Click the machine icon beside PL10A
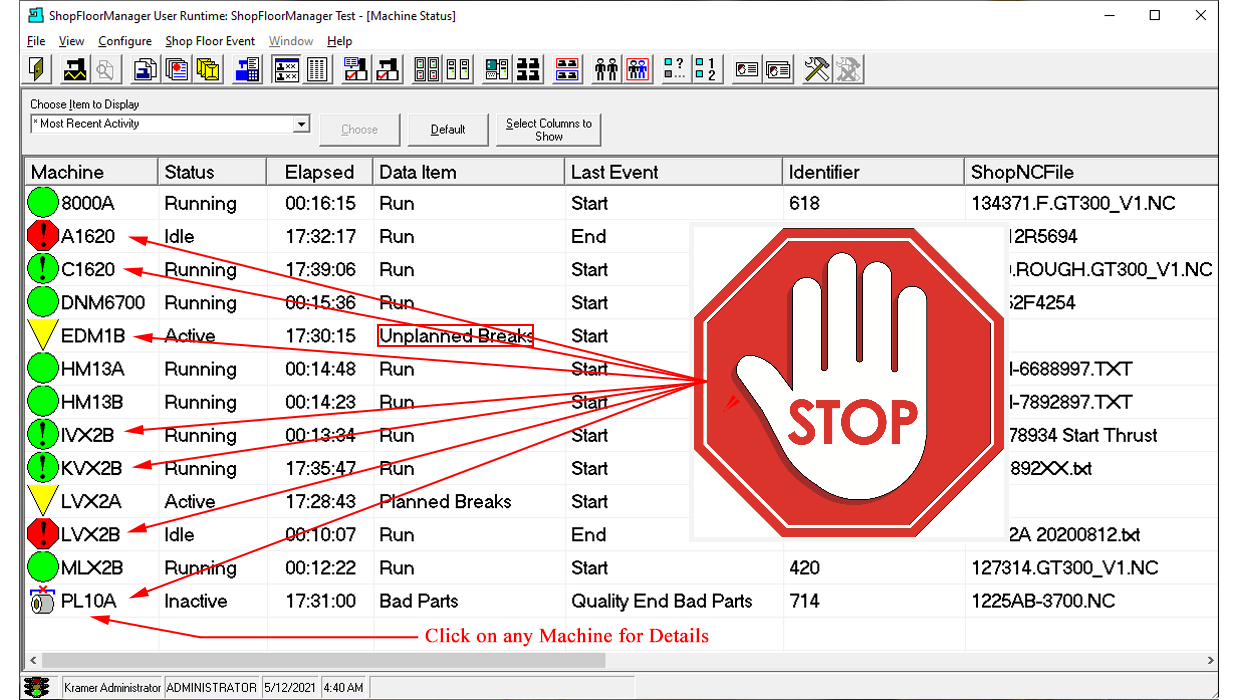 [41, 600]
